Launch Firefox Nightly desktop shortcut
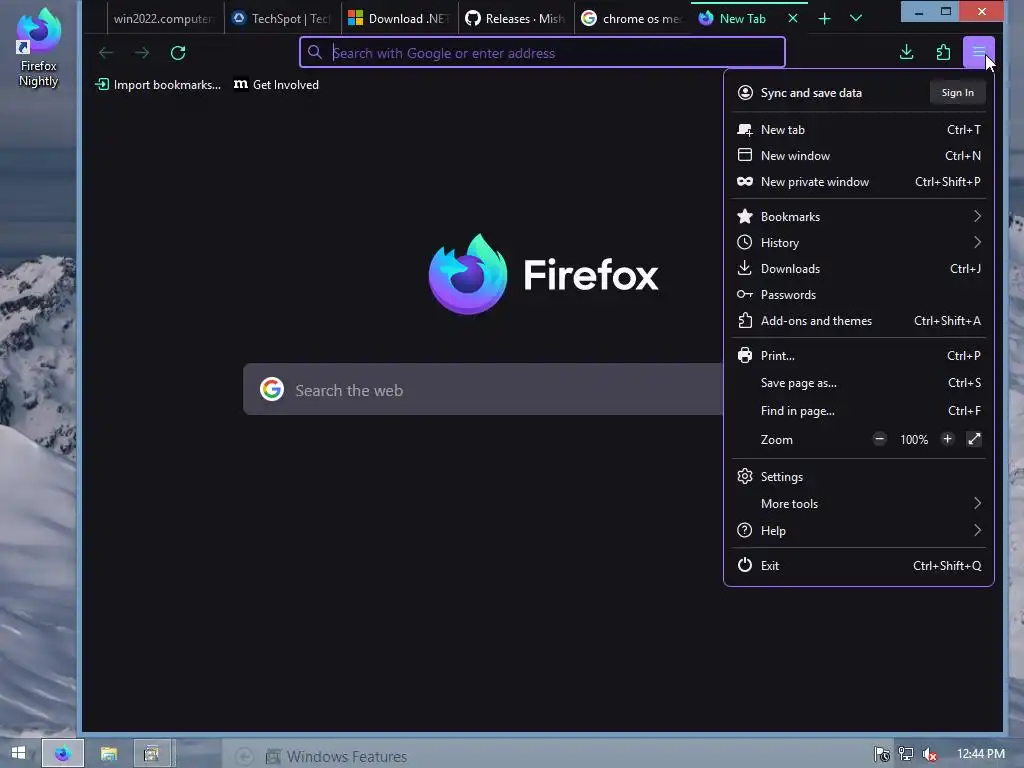The image size is (1024, 768). click(x=39, y=47)
